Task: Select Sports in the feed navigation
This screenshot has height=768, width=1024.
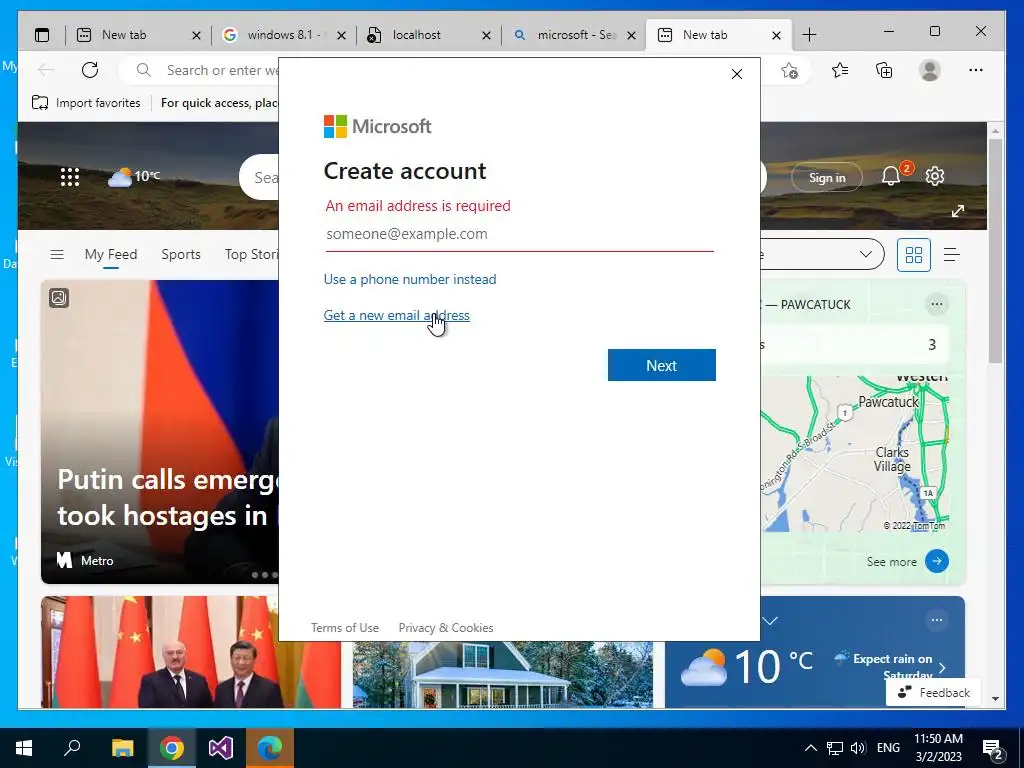Action: pos(181,254)
